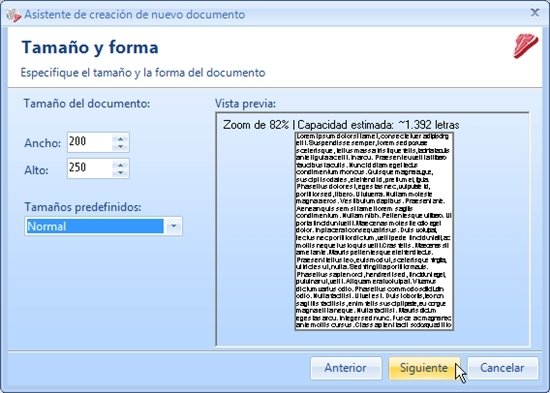Click the Tamaño y forma heading
This screenshot has height=393, width=550.
pyautogui.click(x=90, y=47)
